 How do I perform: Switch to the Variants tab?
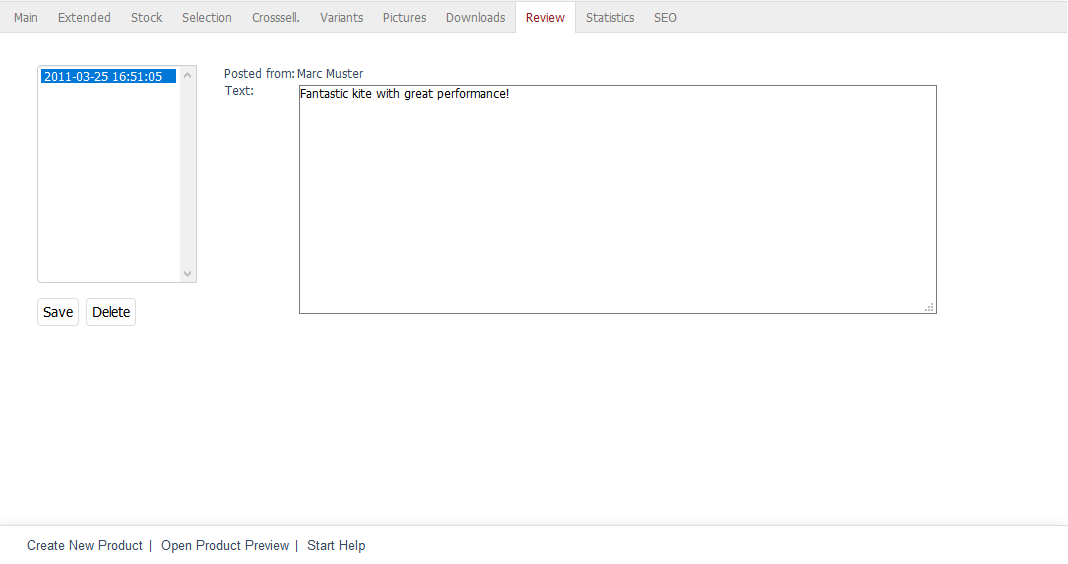click(x=341, y=18)
